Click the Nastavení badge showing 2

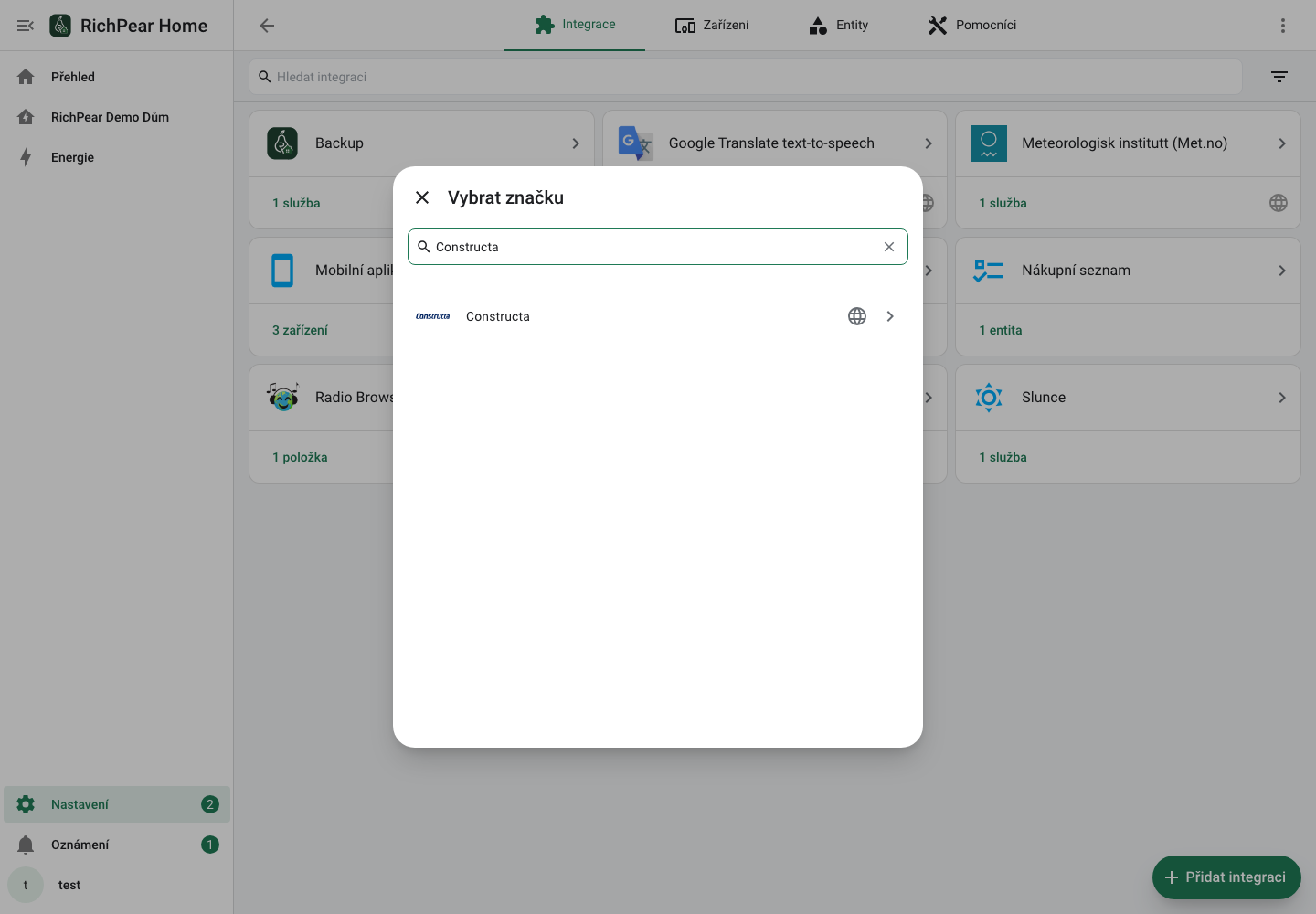point(210,804)
